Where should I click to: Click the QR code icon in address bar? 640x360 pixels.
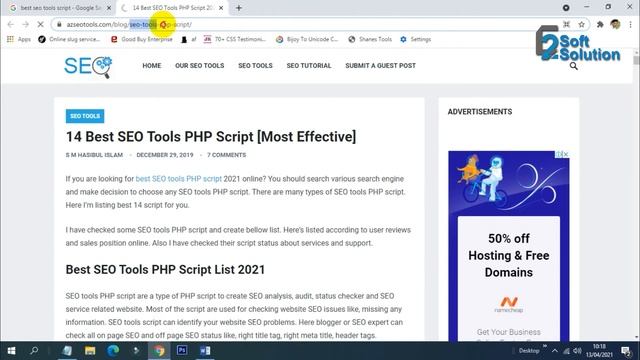coord(567,24)
